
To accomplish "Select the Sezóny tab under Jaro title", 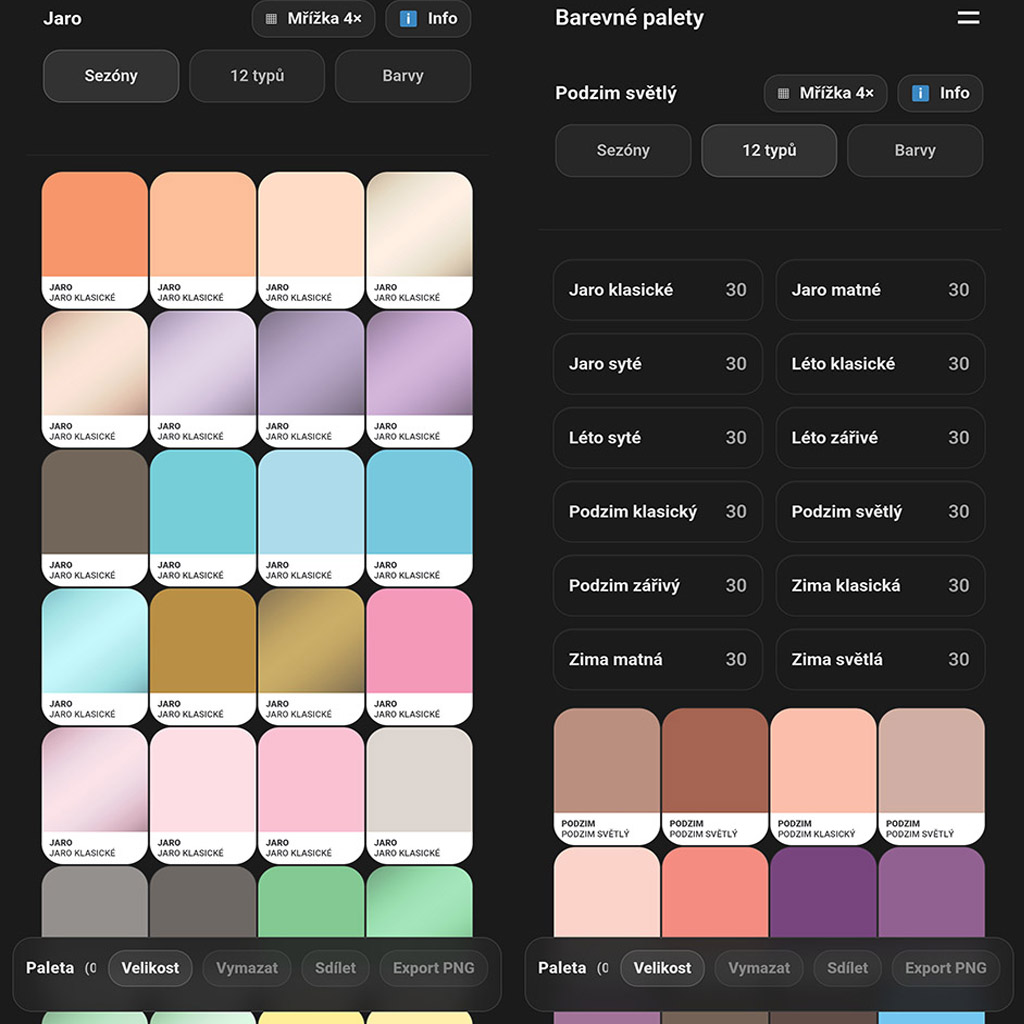I will [x=111, y=76].
